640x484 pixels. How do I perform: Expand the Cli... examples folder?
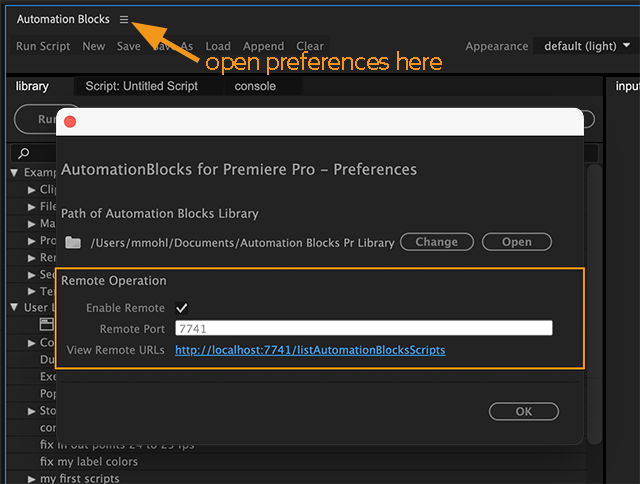pos(31,190)
